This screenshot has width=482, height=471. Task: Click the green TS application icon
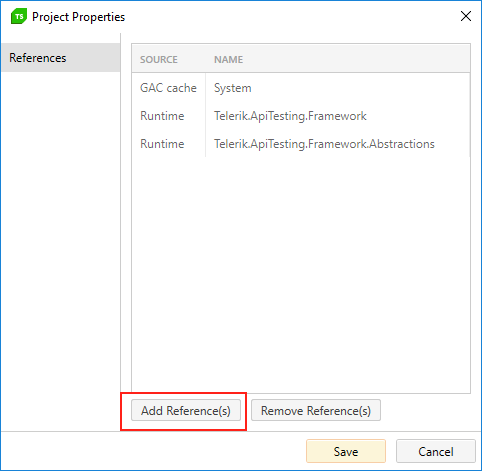(19, 17)
